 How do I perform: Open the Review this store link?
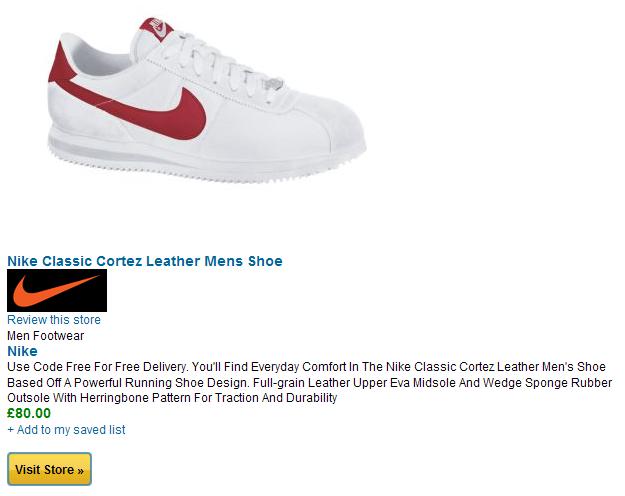(x=54, y=320)
